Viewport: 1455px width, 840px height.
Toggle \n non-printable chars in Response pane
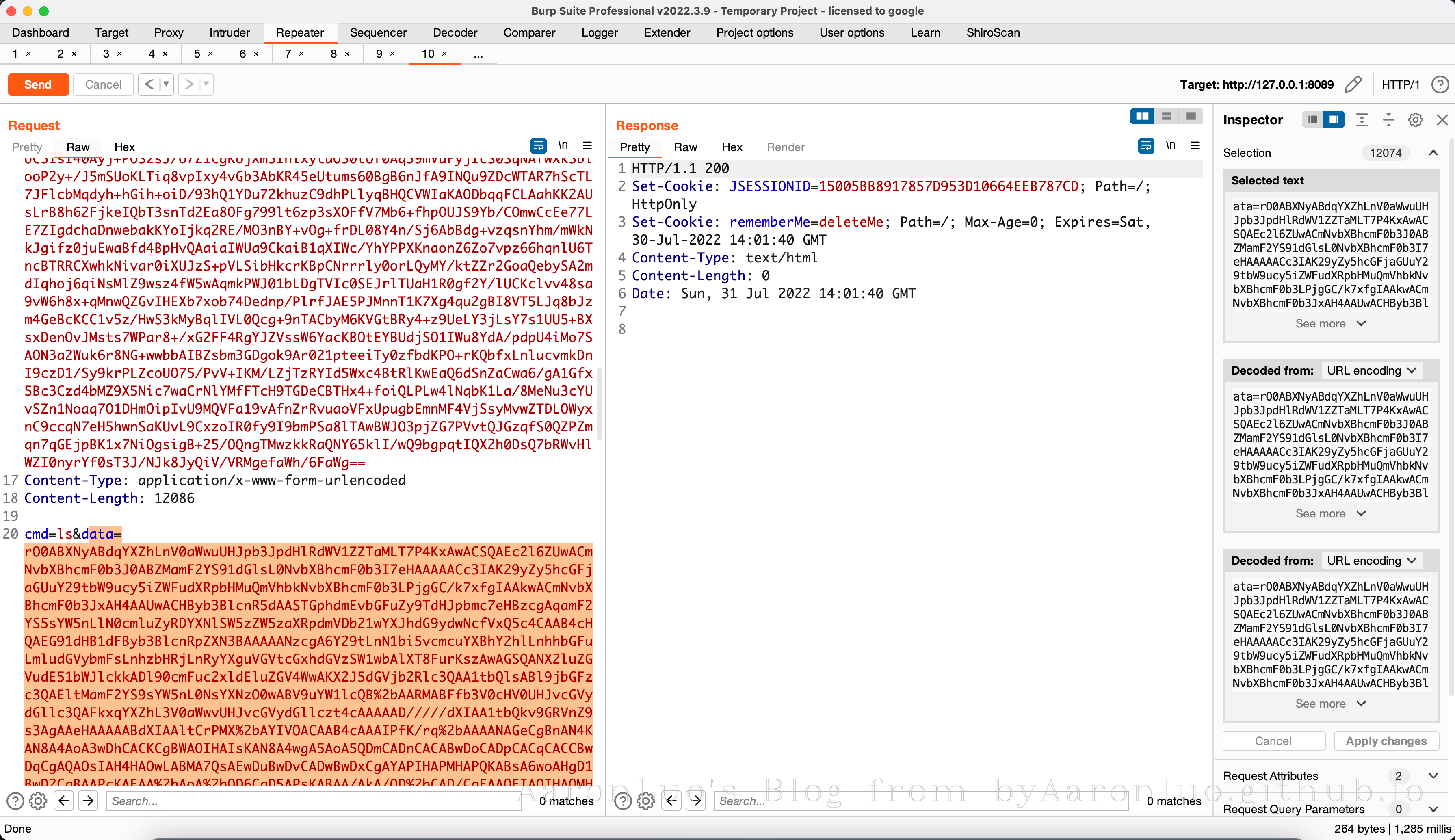point(1170,145)
